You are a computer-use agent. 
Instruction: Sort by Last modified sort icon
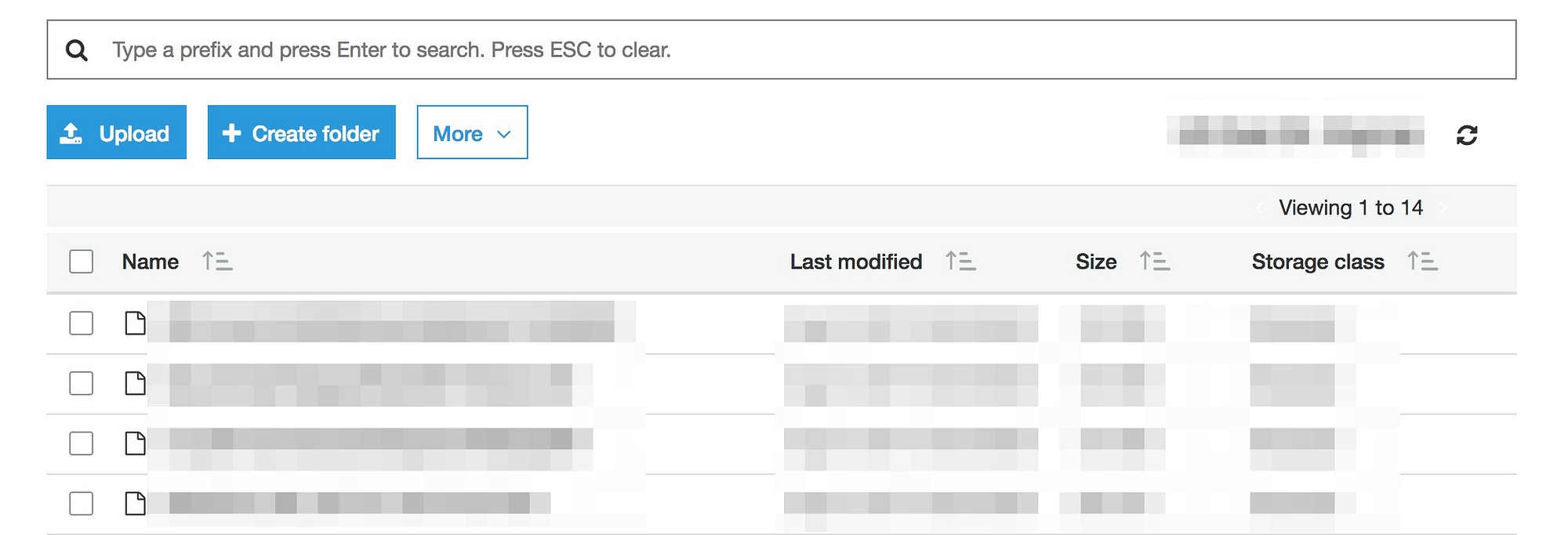pos(960,261)
